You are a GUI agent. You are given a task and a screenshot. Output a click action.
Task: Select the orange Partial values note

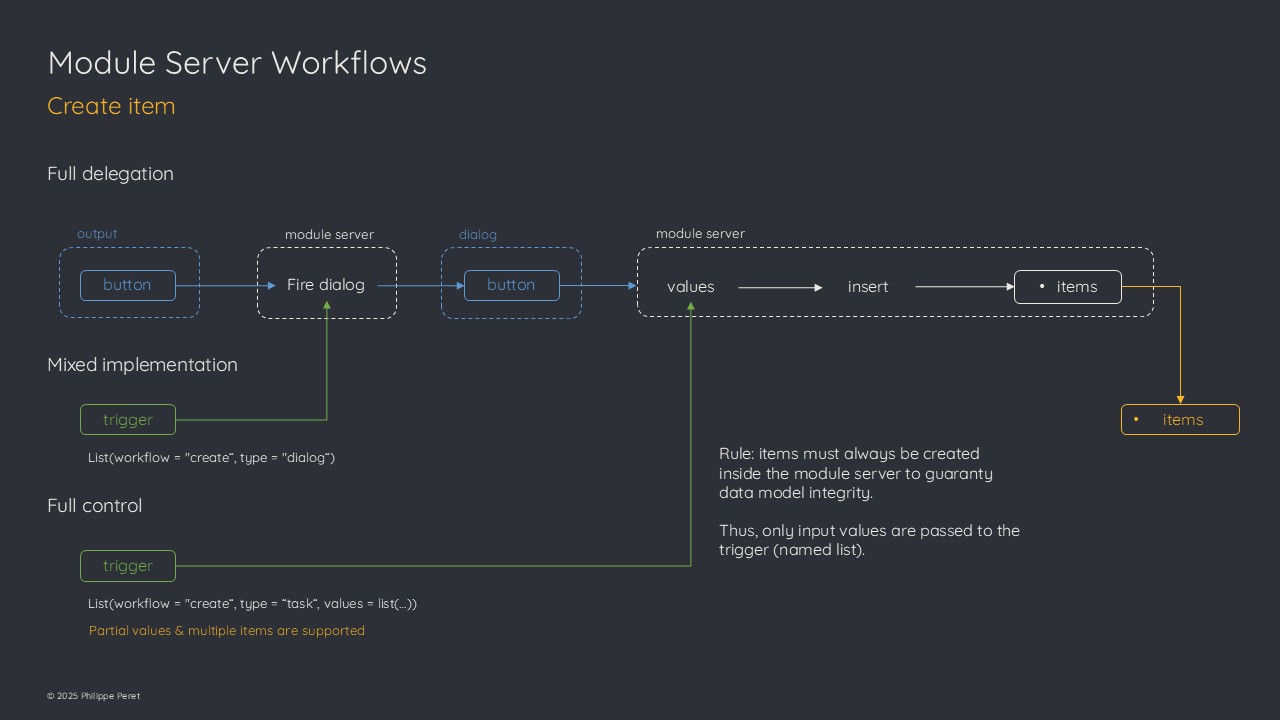click(x=226, y=631)
